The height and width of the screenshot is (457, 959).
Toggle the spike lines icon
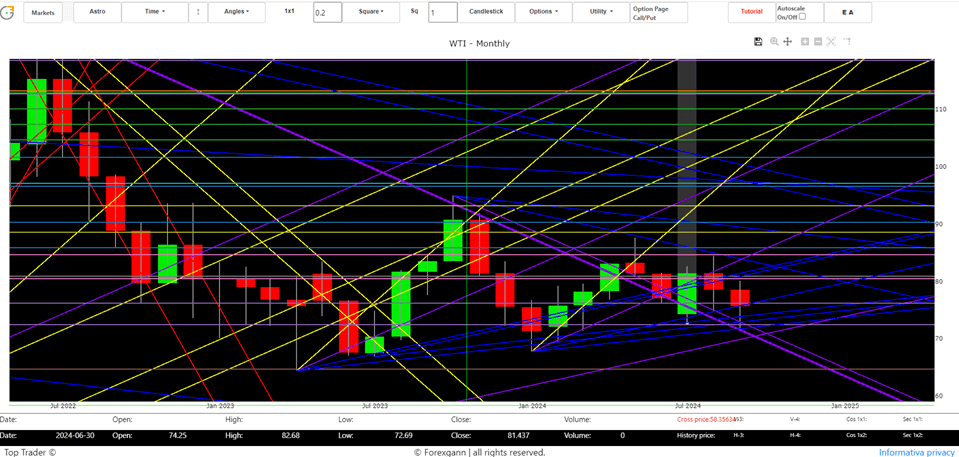[x=847, y=41]
